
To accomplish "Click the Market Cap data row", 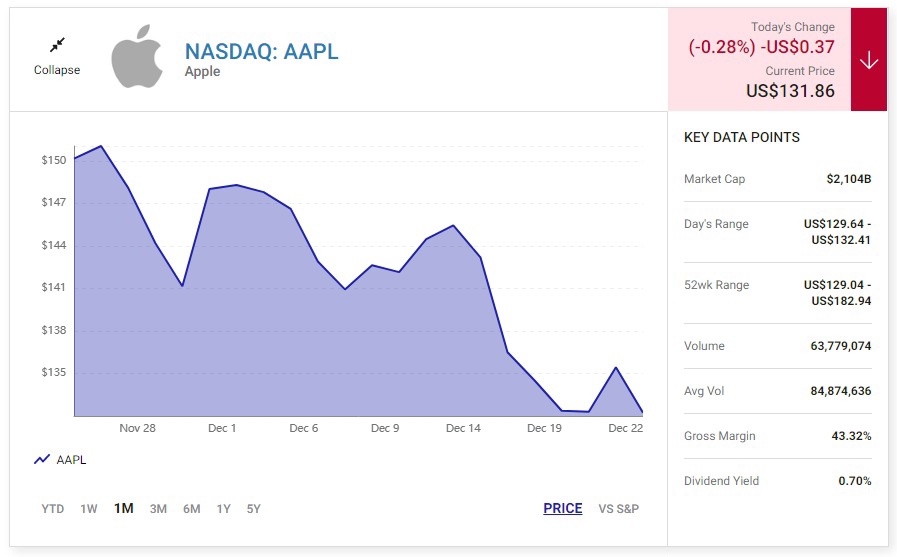I will pyautogui.click(x=777, y=179).
